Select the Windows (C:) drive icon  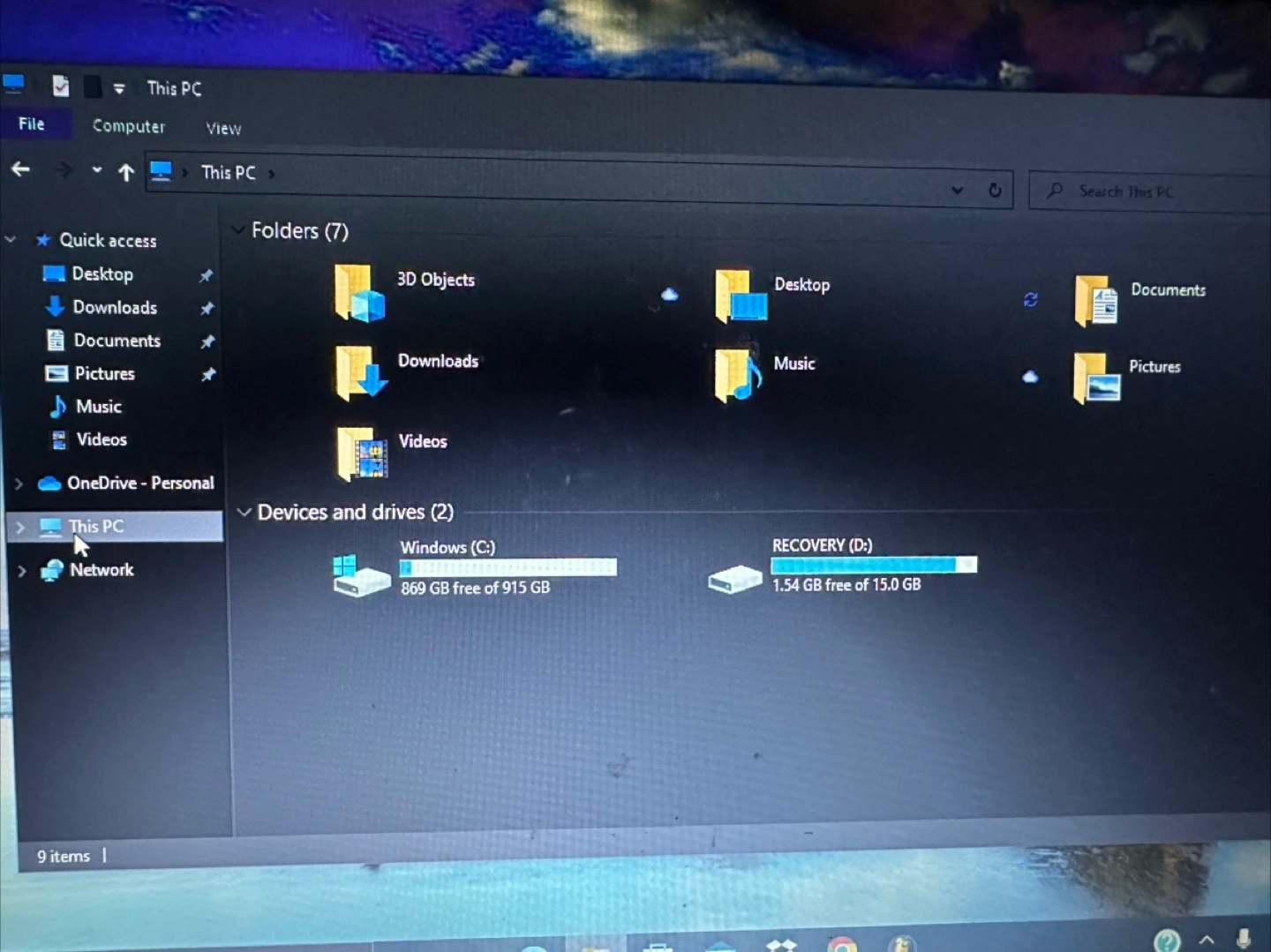360,576
